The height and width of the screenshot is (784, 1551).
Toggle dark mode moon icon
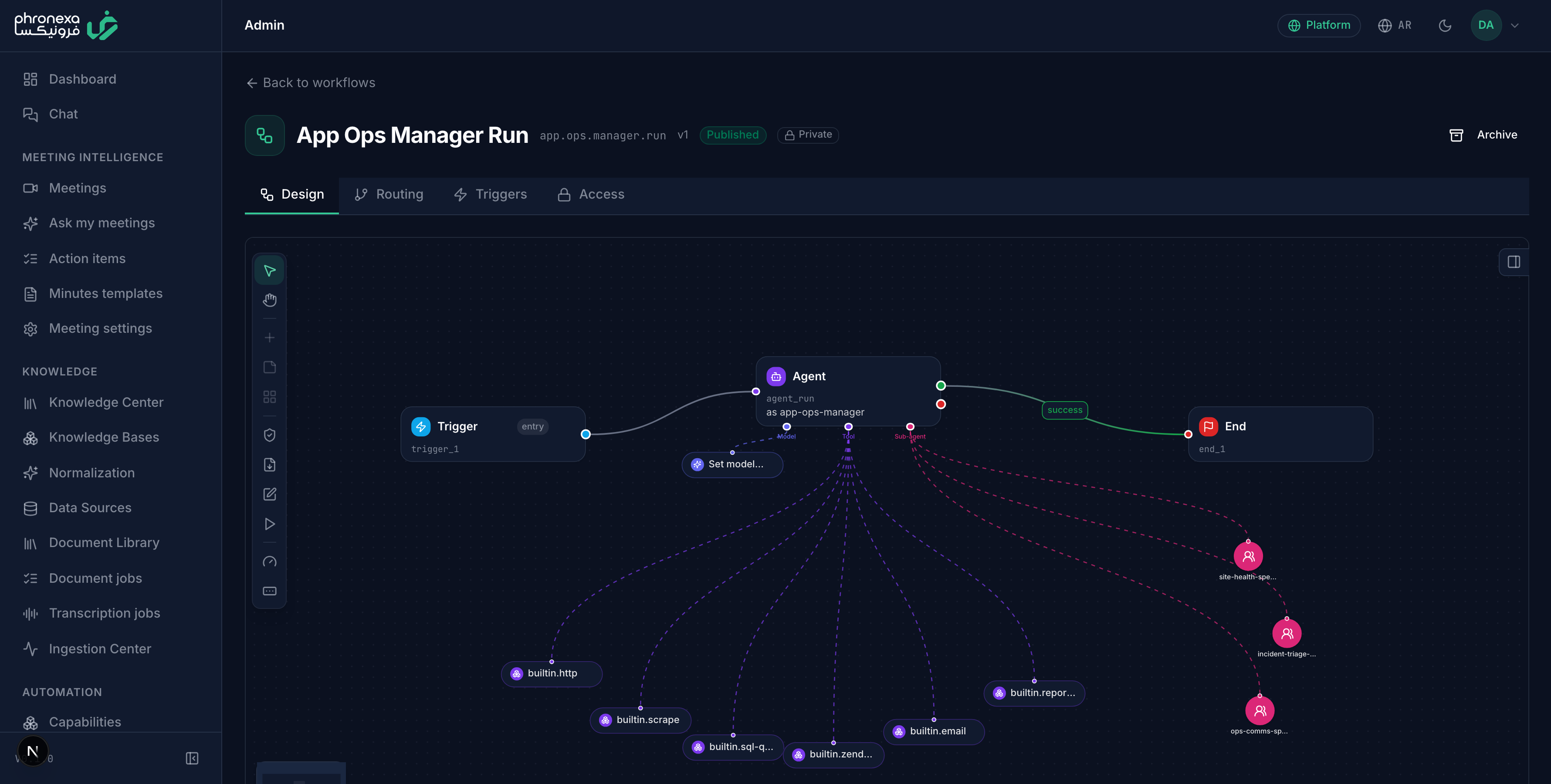pyautogui.click(x=1444, y=25)
